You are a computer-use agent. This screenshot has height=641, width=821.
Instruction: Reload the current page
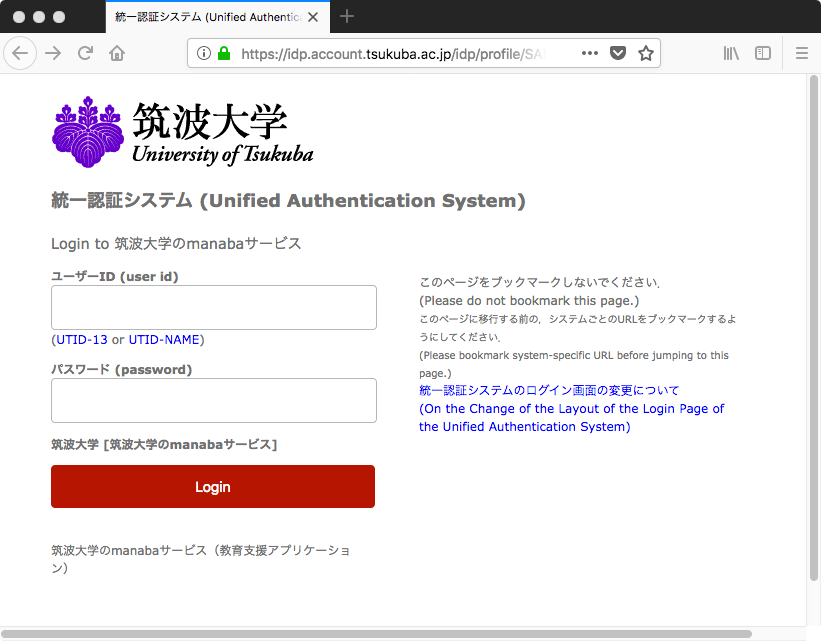(85, 53)
